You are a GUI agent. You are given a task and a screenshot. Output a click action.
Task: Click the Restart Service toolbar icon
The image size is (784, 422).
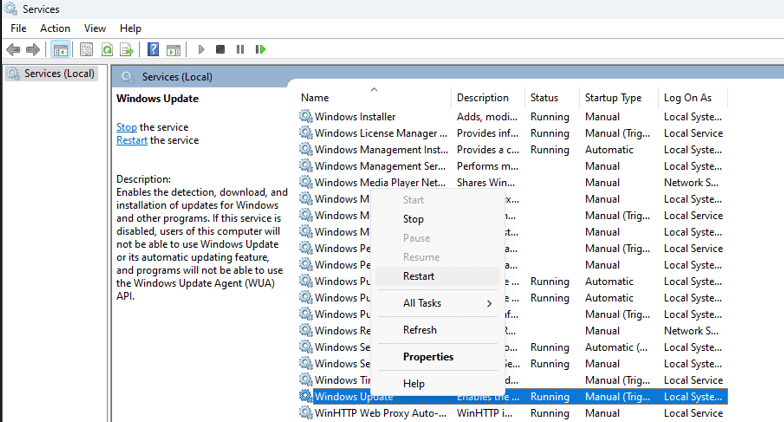tap(260, 50)
